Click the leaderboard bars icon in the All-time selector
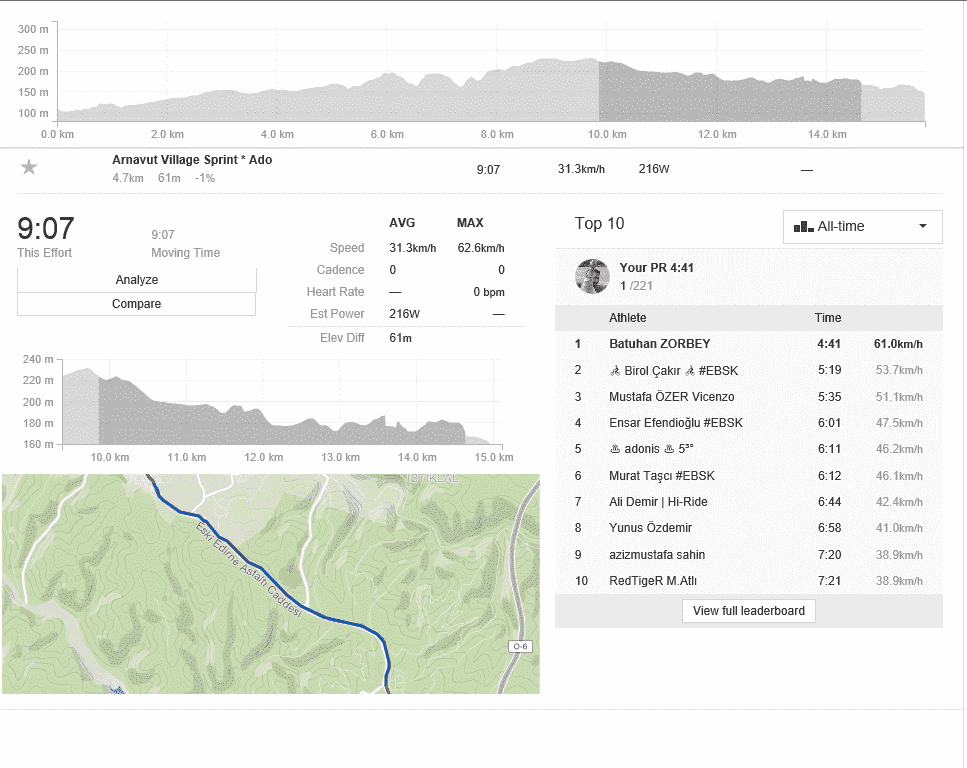Viewport: 967px width, 768px height. (803, 227)
